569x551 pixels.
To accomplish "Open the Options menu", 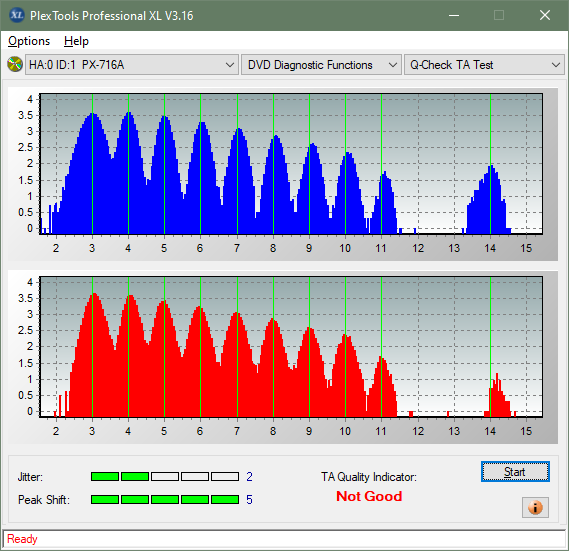I will pyautogui.click(x=29, y=41).
